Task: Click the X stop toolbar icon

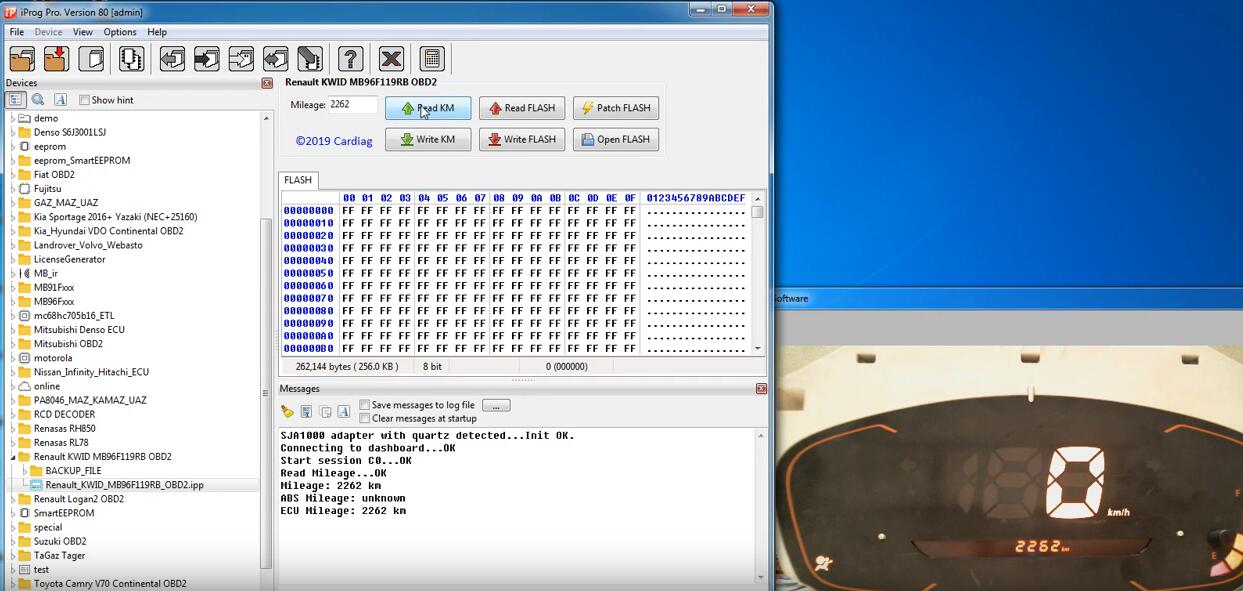Action: tap(391, 59)
